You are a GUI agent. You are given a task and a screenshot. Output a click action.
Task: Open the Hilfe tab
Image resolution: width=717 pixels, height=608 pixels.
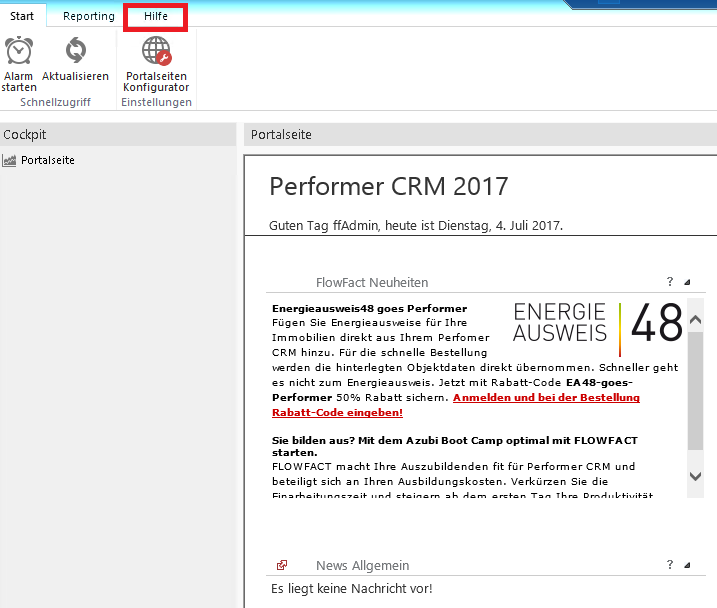click(x=155, y=16)
